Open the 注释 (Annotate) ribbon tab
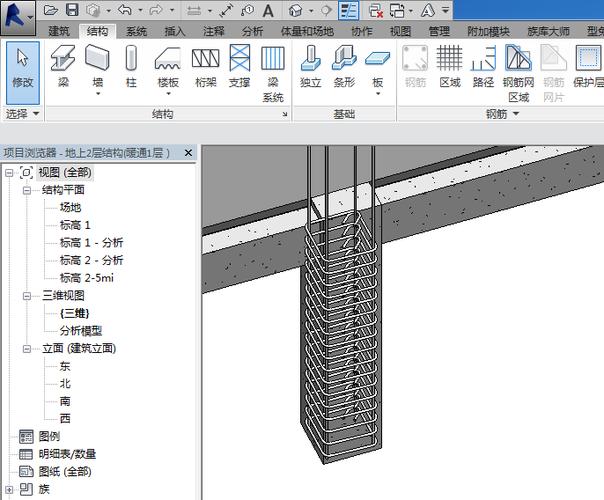The image size is (604, 500). [x=213, y=32]
